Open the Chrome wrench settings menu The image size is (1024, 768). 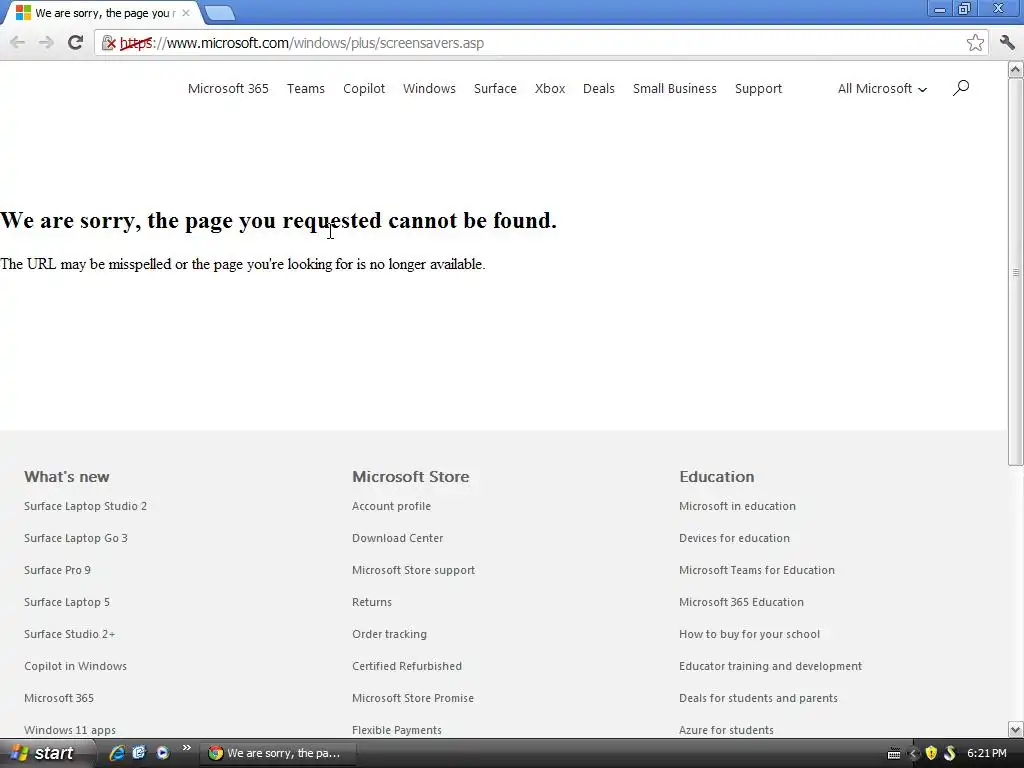pos(1007,43)
